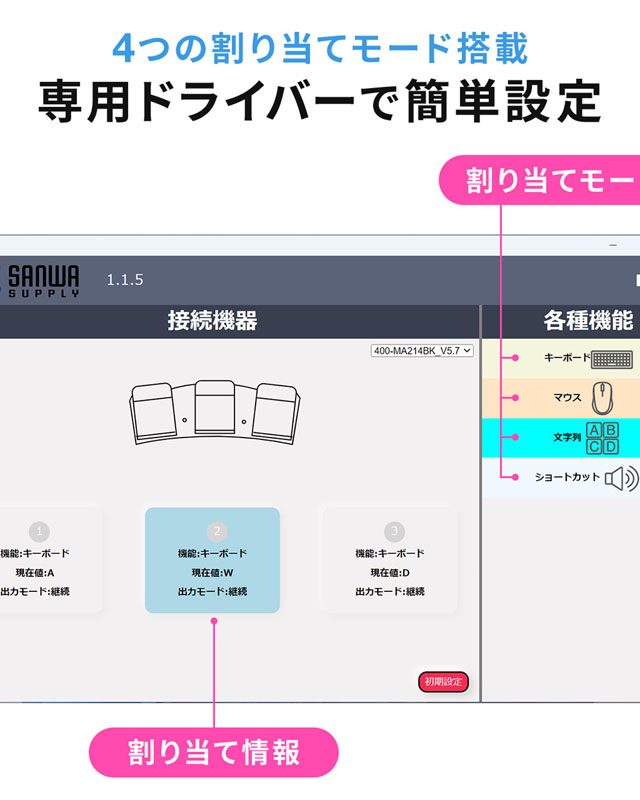The width and height of the screenshot is (640, 800).
Task: Open the 400-MA214BK_V5.7 device dropdown
Action: click(422, 352)
